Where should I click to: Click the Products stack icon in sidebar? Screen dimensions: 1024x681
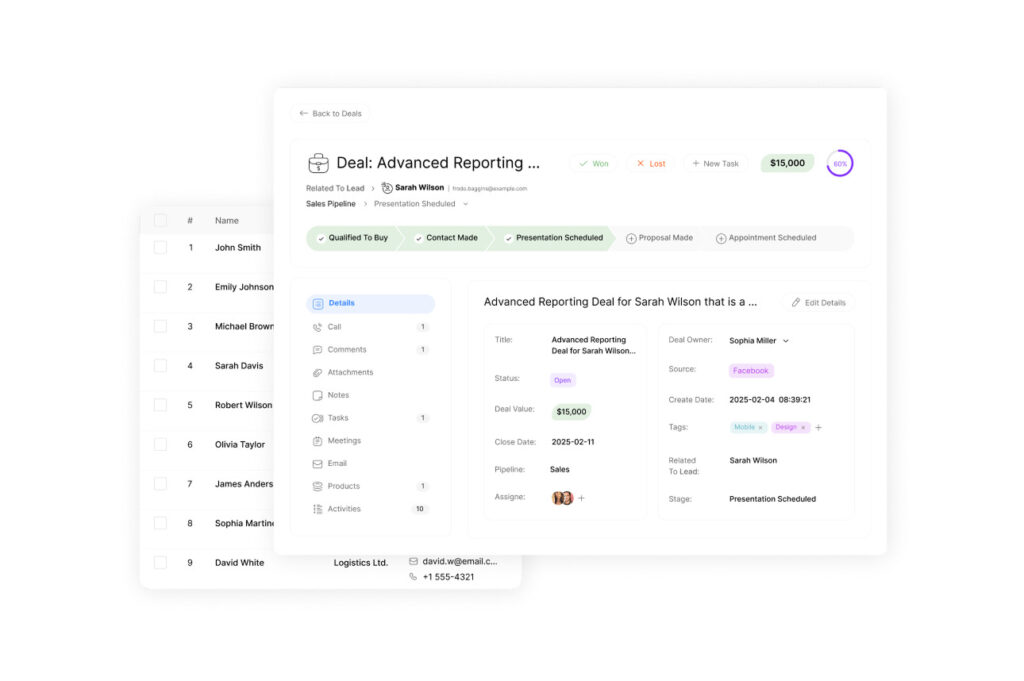tap(317, 487)
